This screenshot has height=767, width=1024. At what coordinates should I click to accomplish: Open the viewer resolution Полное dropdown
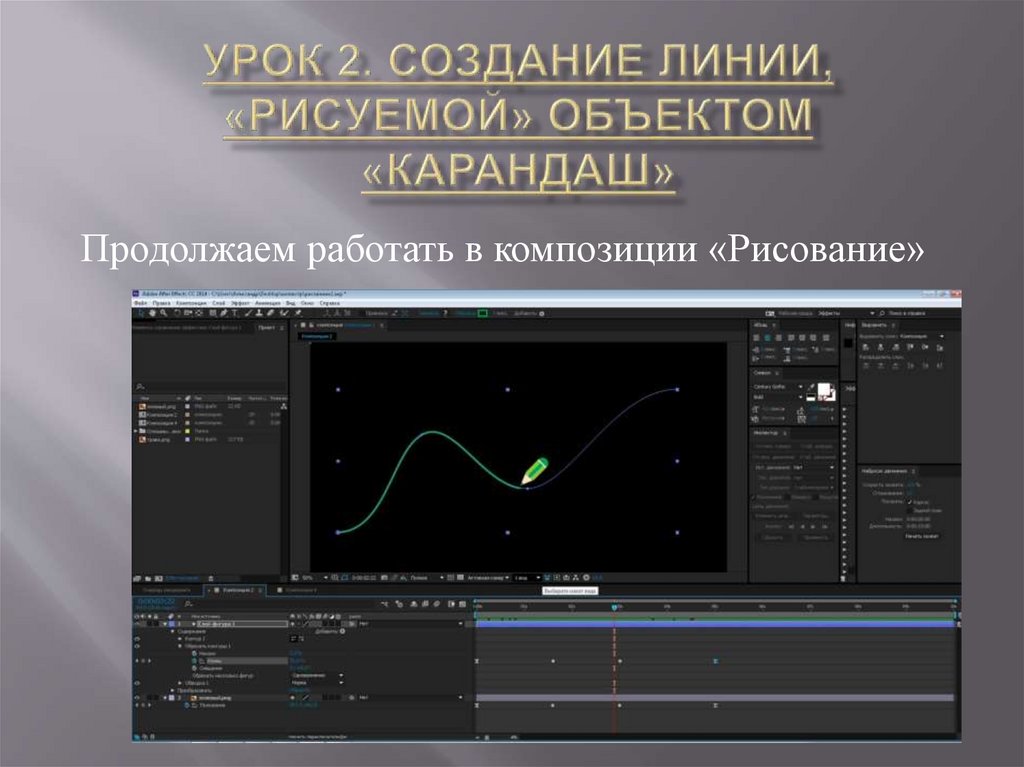coord(426,578)
